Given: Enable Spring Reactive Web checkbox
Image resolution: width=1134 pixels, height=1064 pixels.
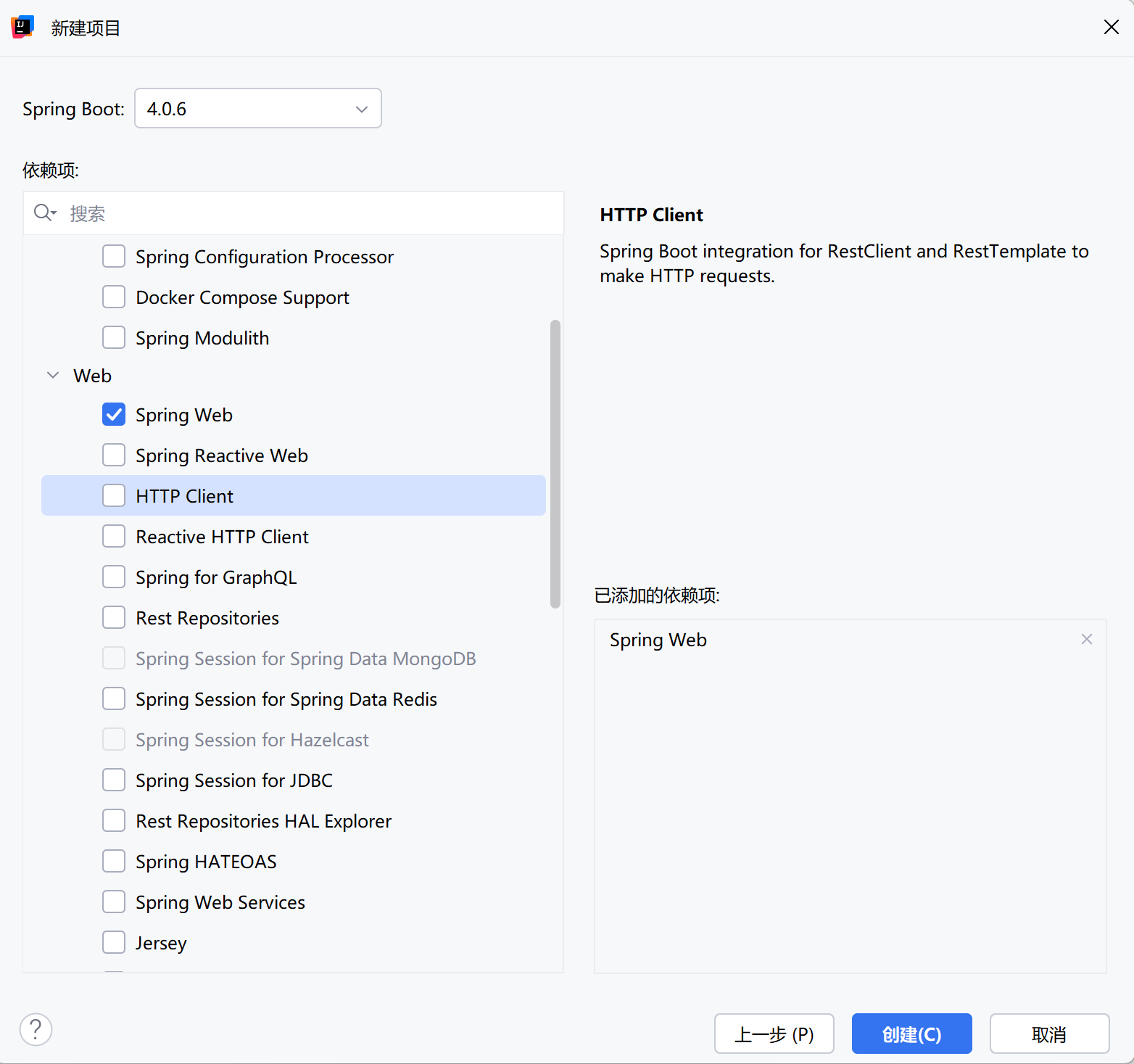Looking at the screenshot, I should pyautogui.click(x=114, y=455).
